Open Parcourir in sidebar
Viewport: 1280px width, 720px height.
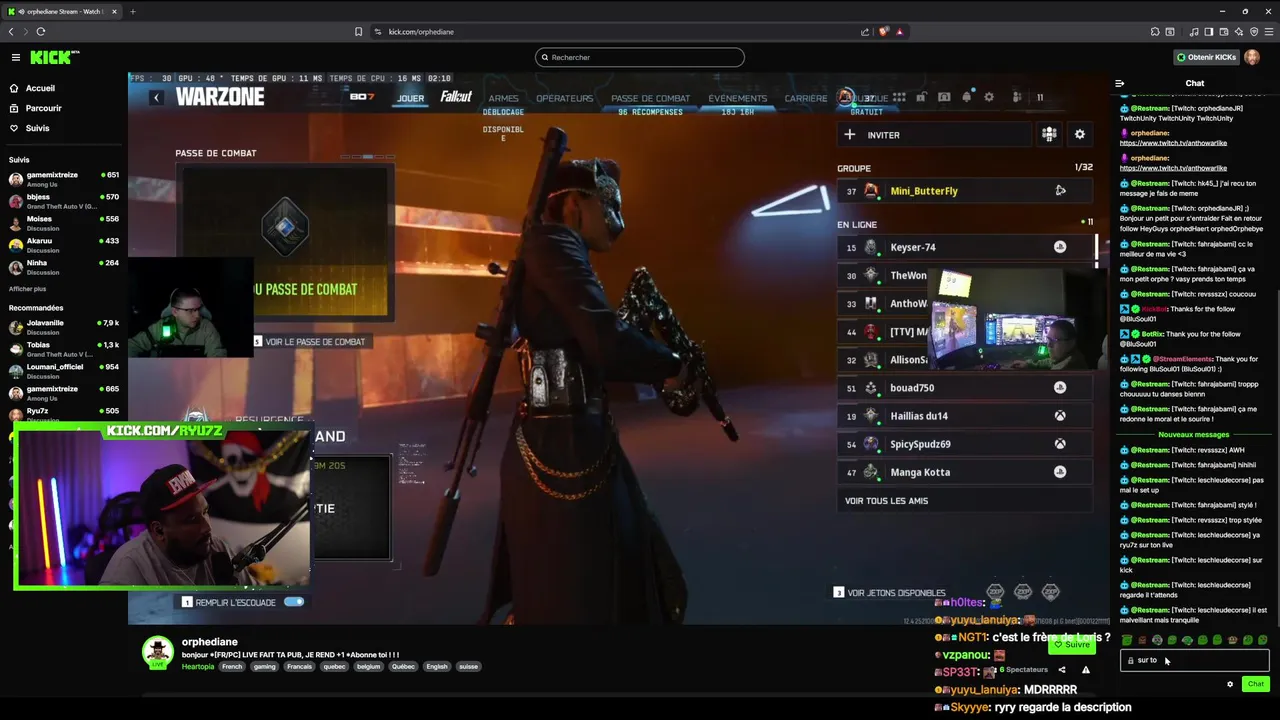click(43, 108)
